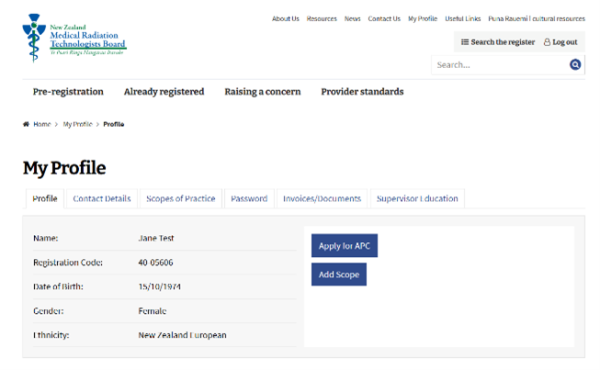Click the My Profile page heading
The image size is (600, 370).
tap(64, 168)
